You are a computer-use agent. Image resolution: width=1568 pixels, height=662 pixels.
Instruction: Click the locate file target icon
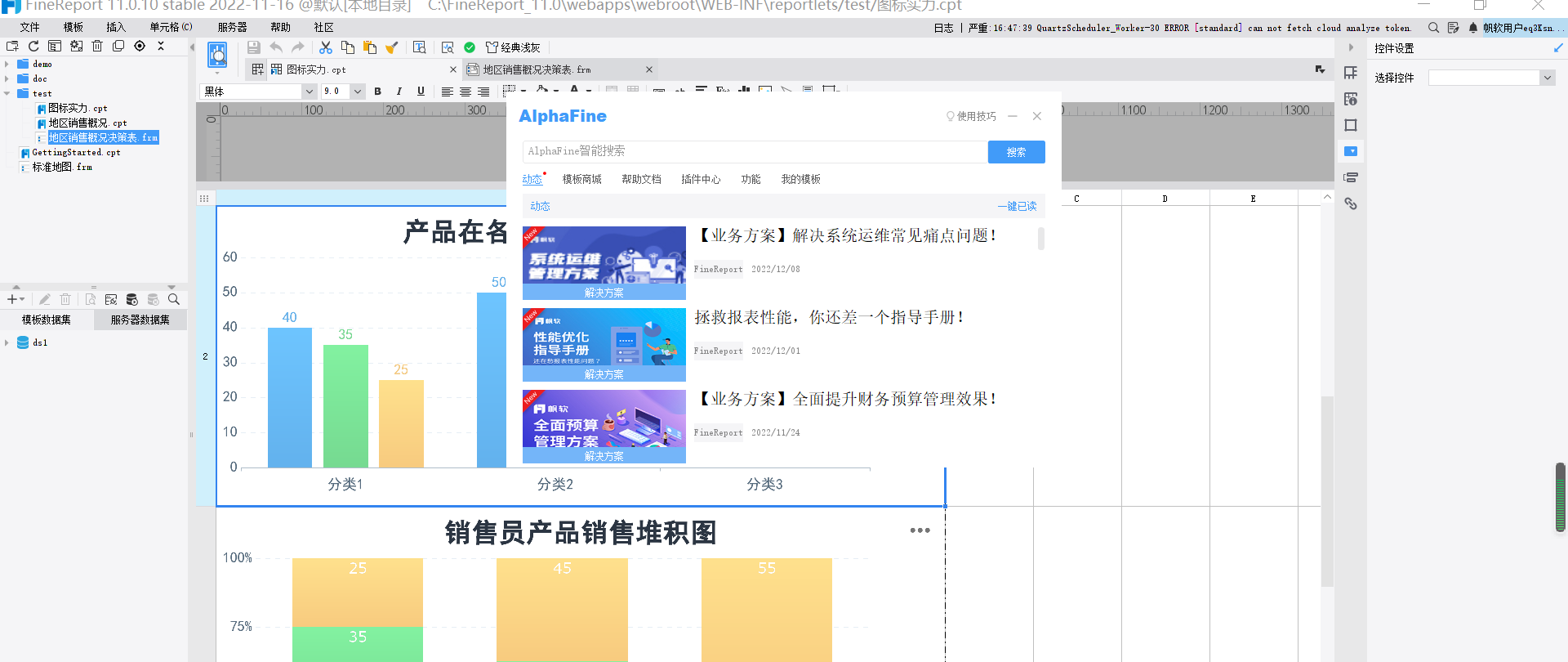(140, 47)
